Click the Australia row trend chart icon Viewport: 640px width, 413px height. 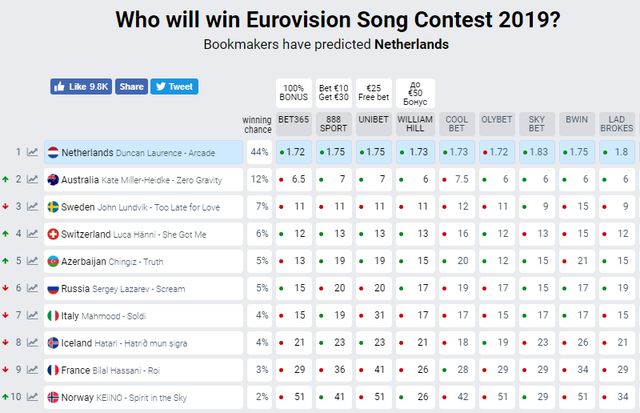click(32, 180)
